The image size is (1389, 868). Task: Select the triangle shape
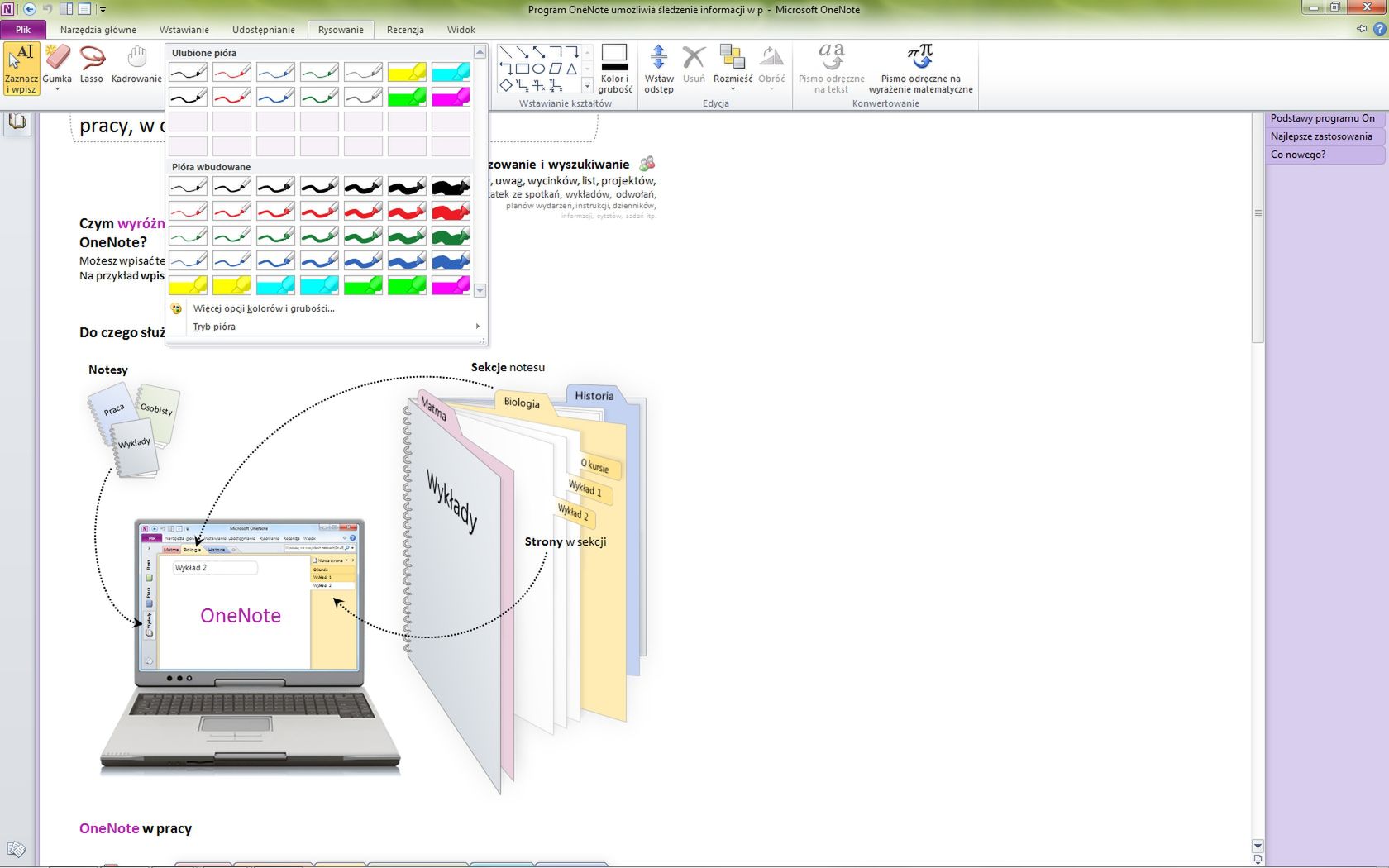click(x=571, y=69)
